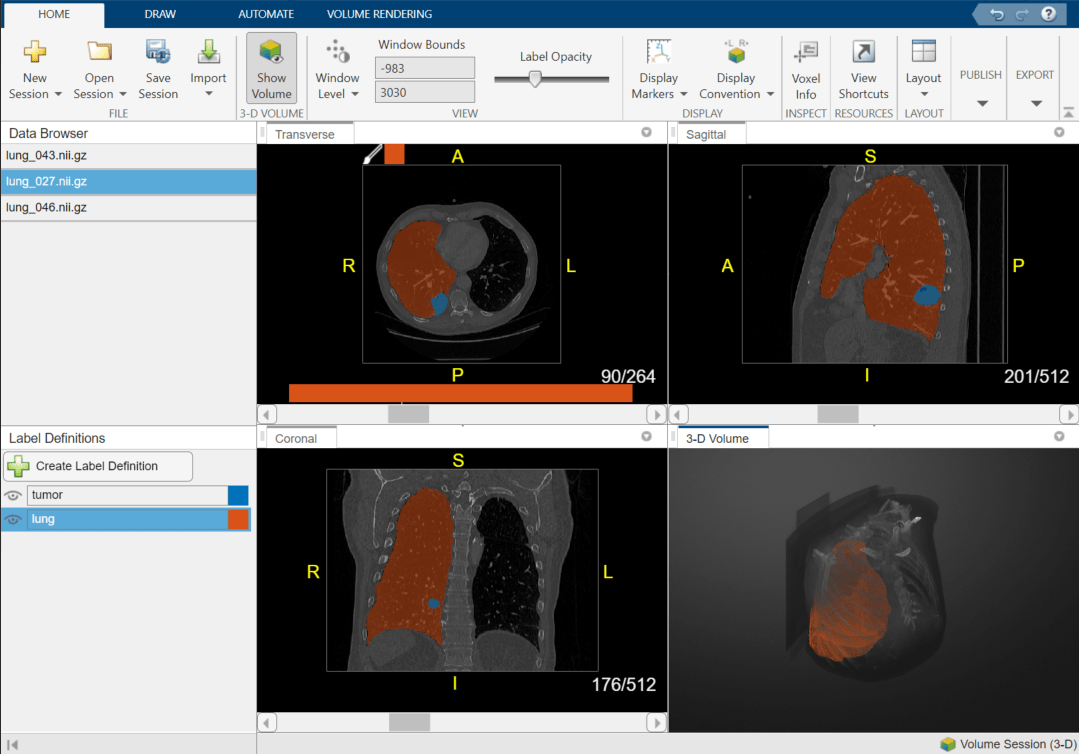Expand the Import dropdown arrow
The width and height of the screenshot is (1079, 754).
[209, 95]
